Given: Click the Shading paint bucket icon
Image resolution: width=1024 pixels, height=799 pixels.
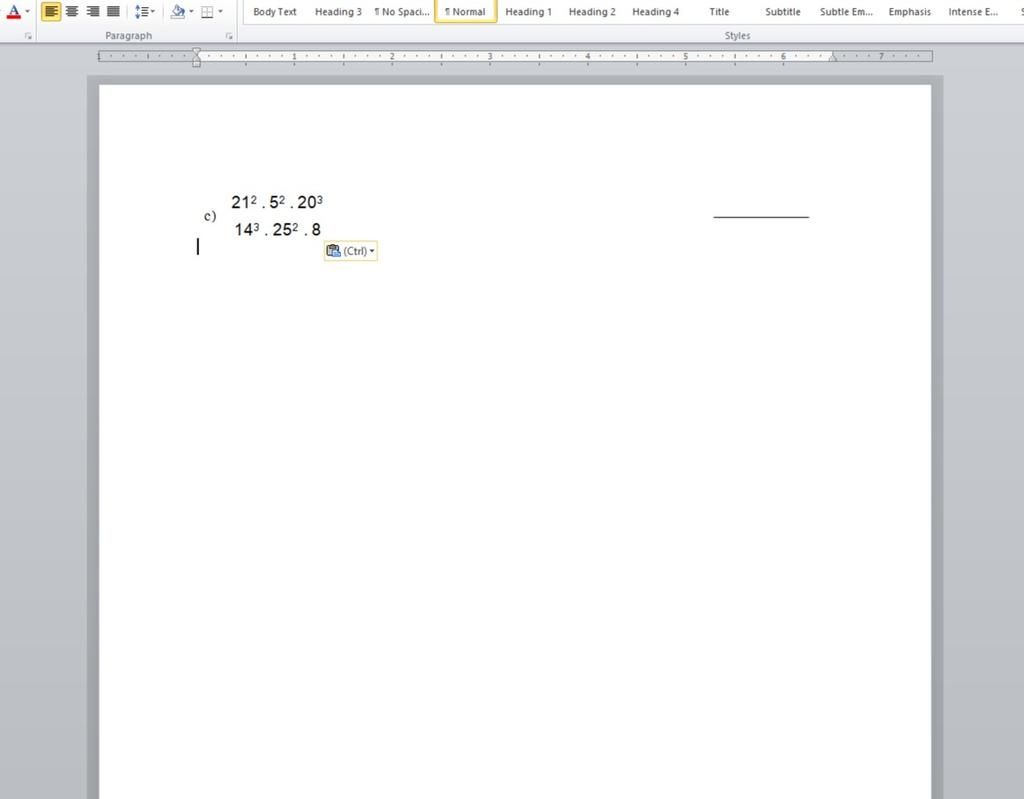Looking at the screenshot, I should 177,11.
